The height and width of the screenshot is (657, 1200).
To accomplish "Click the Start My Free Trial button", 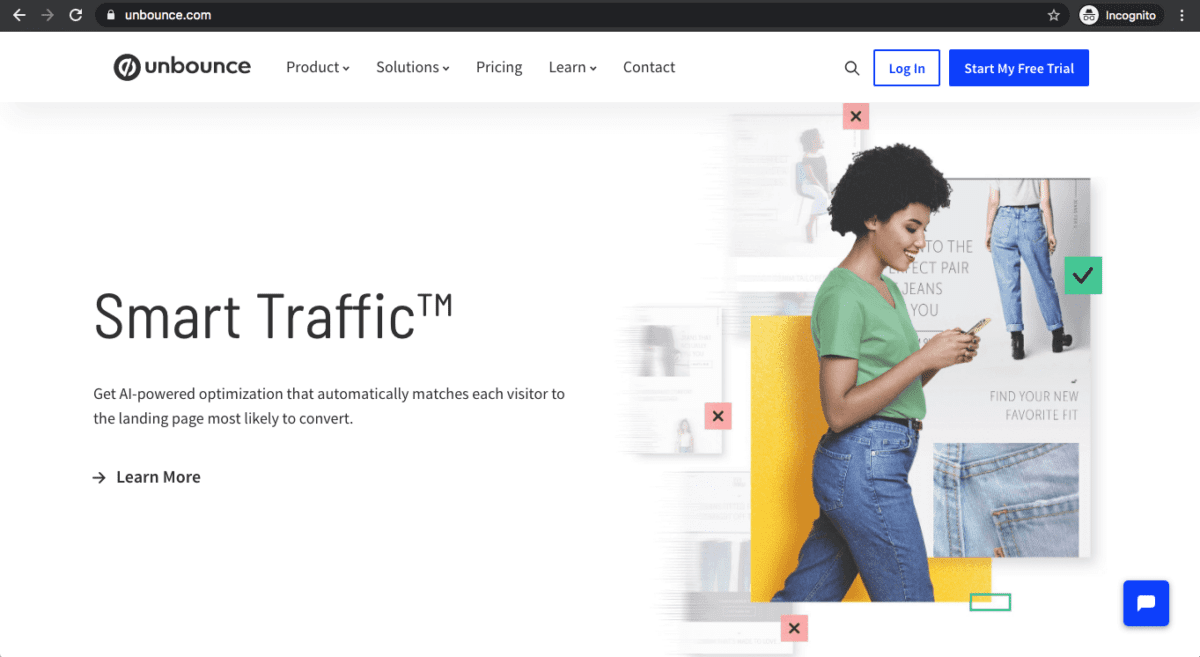I will (1019, 67).
